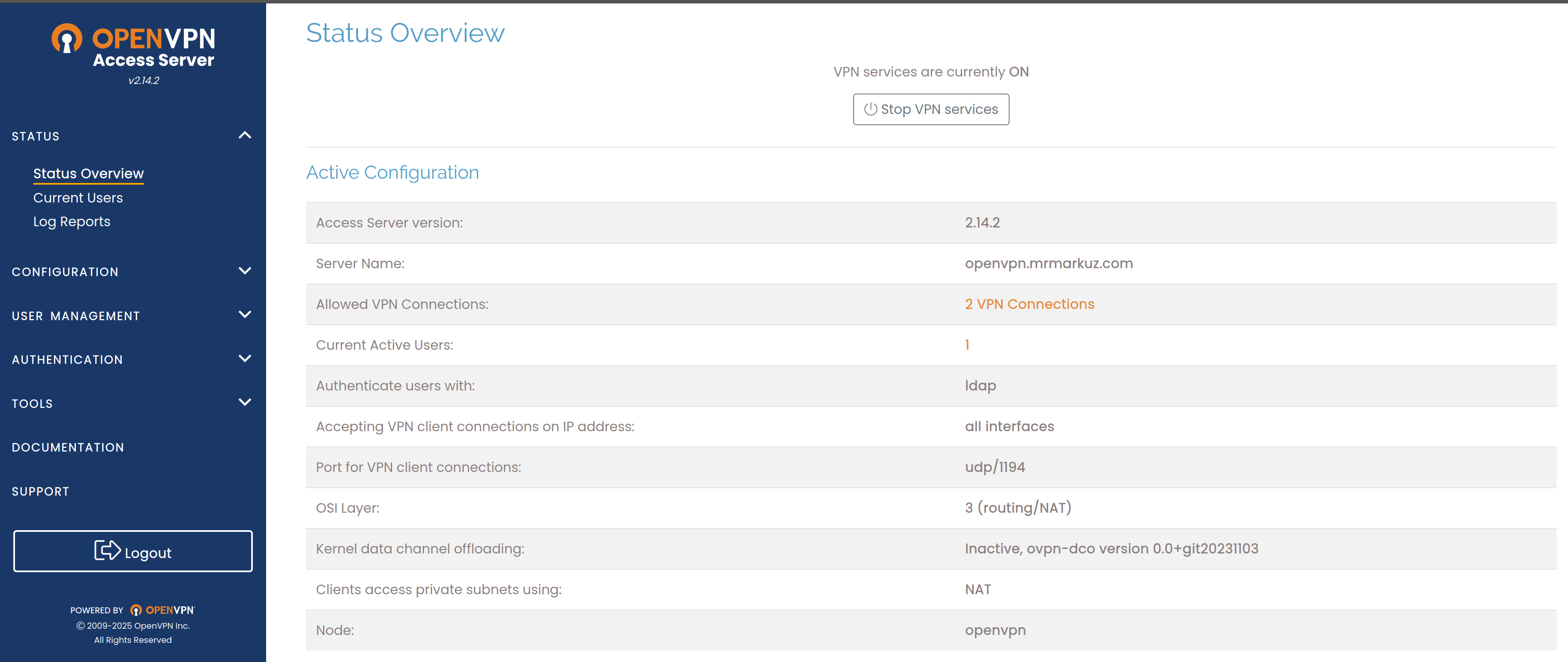Select the ldap authentication value

pos(980,386)
